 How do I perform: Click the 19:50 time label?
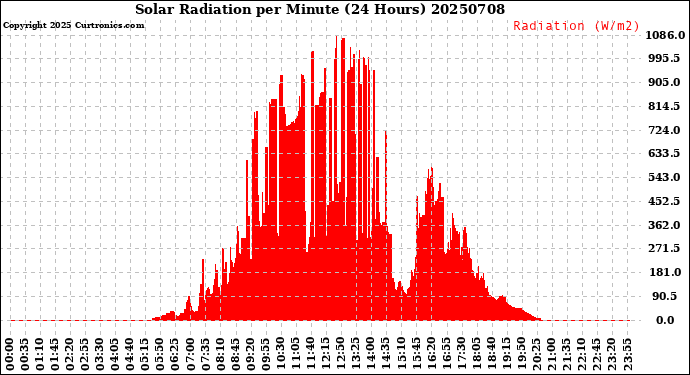point(521,355)
